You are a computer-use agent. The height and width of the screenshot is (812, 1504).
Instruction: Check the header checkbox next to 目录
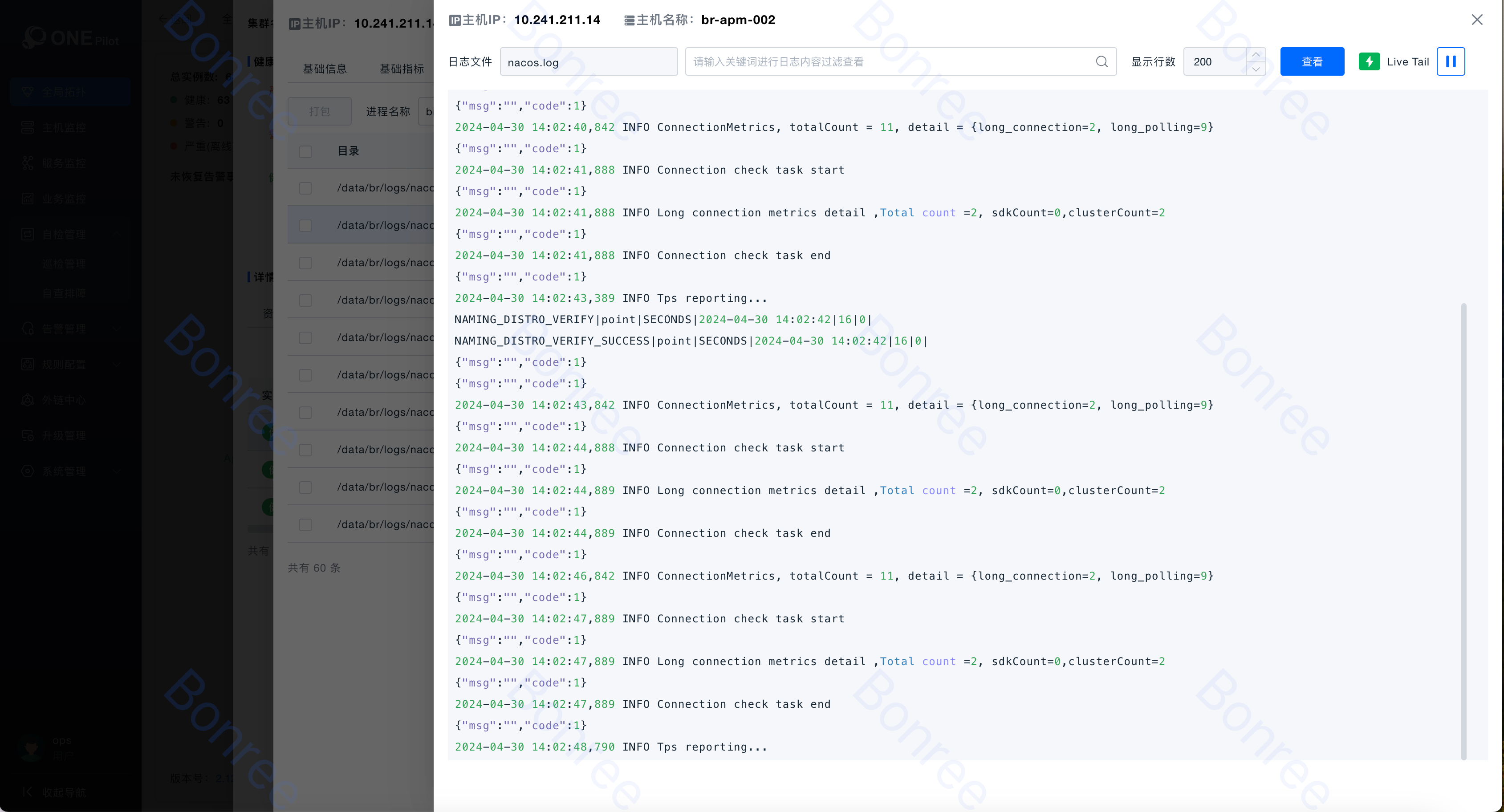(x=305, y=151)
